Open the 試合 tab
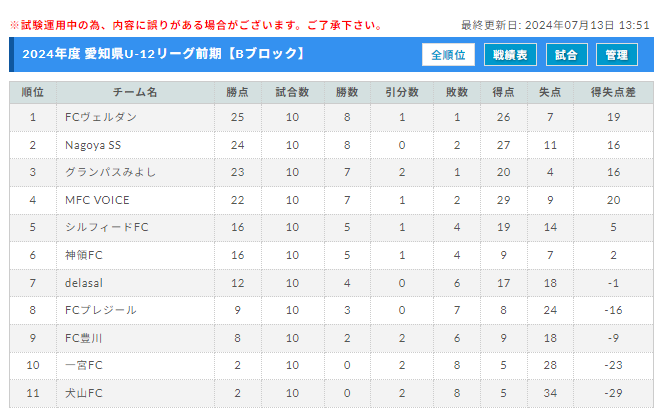The image size is (657, 417). pyautogui.click(x=566, y=55)
